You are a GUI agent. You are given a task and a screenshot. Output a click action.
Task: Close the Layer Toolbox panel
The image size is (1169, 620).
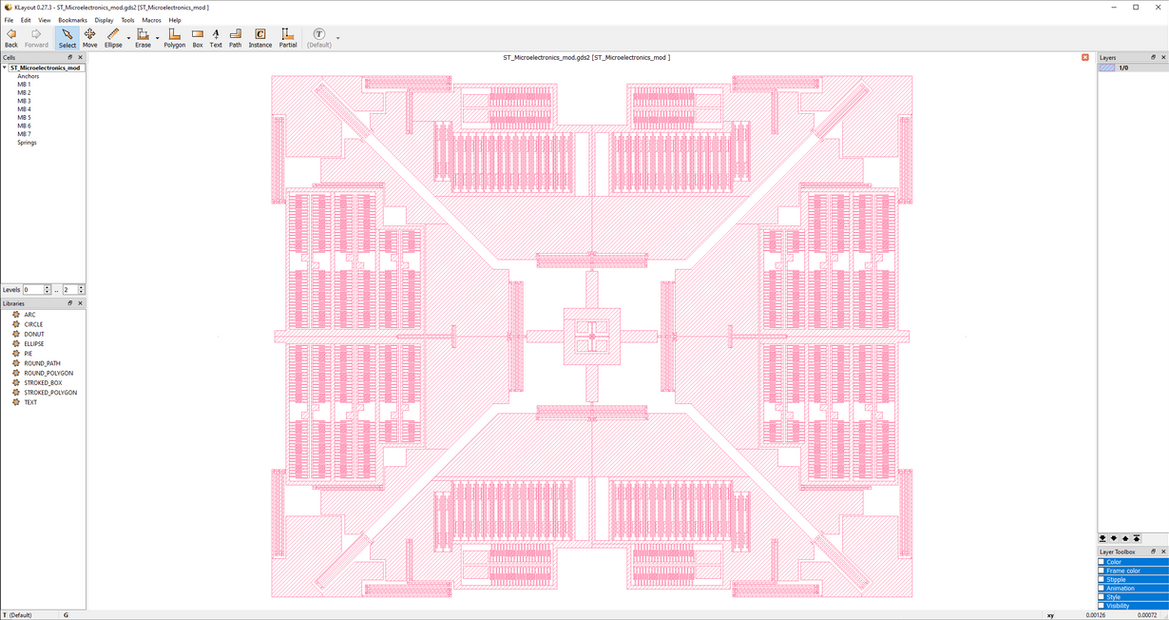(1163, 551)
